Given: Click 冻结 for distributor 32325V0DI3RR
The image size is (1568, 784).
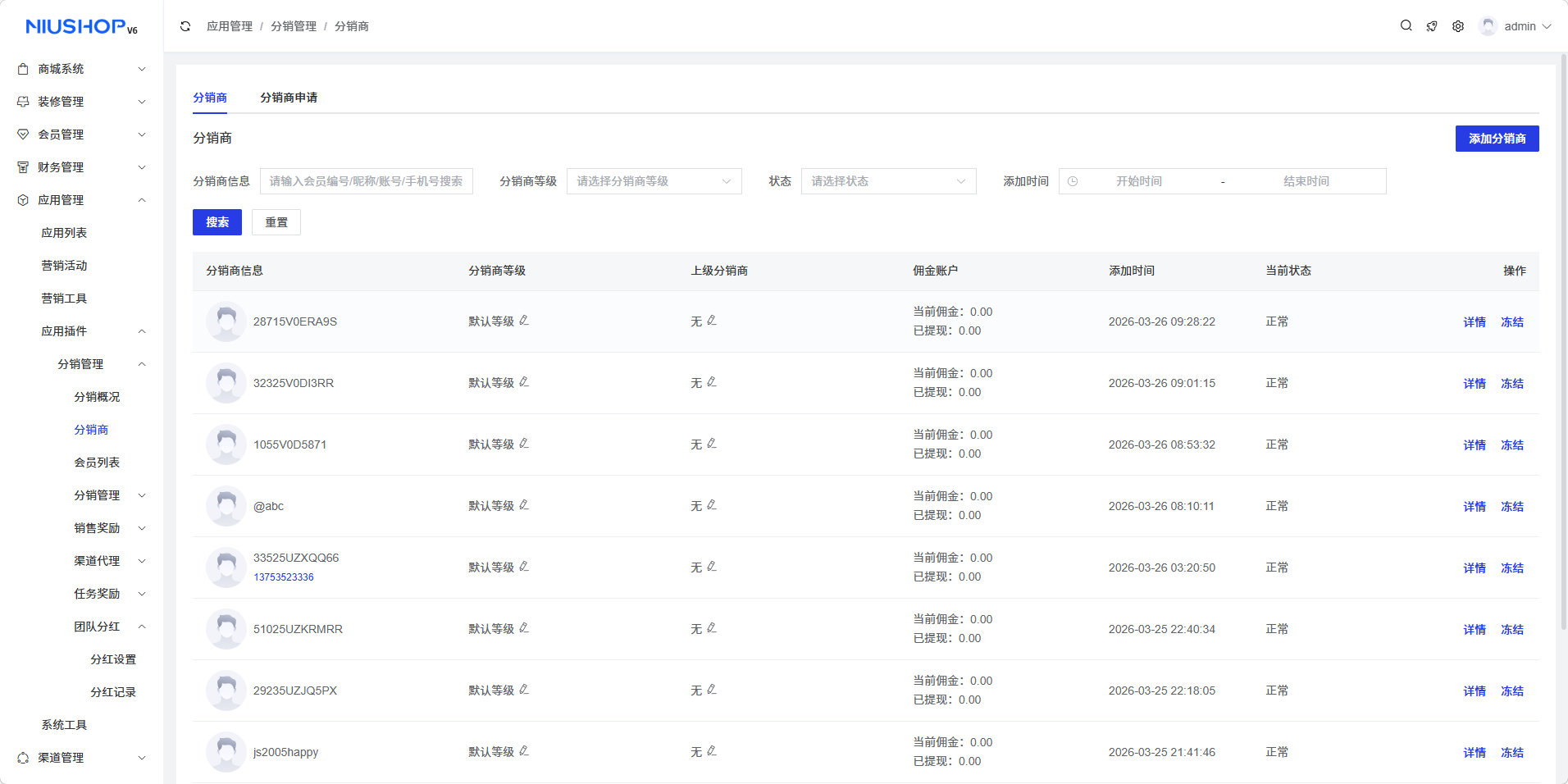Looking at the screenshot, I should pos(1511,384).
